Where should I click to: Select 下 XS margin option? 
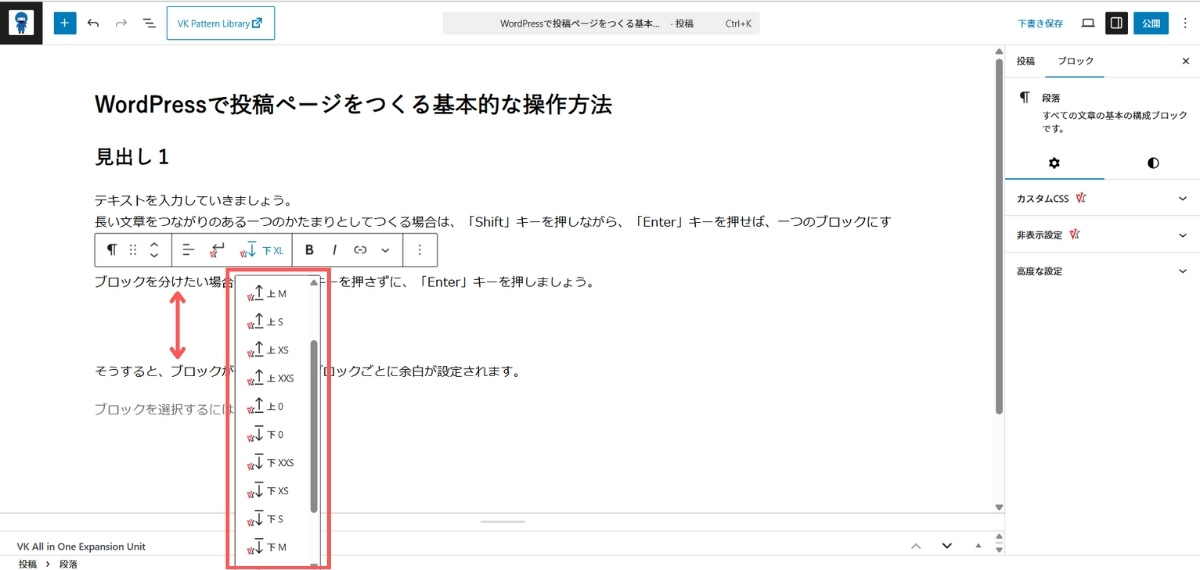tap(270, 491)
